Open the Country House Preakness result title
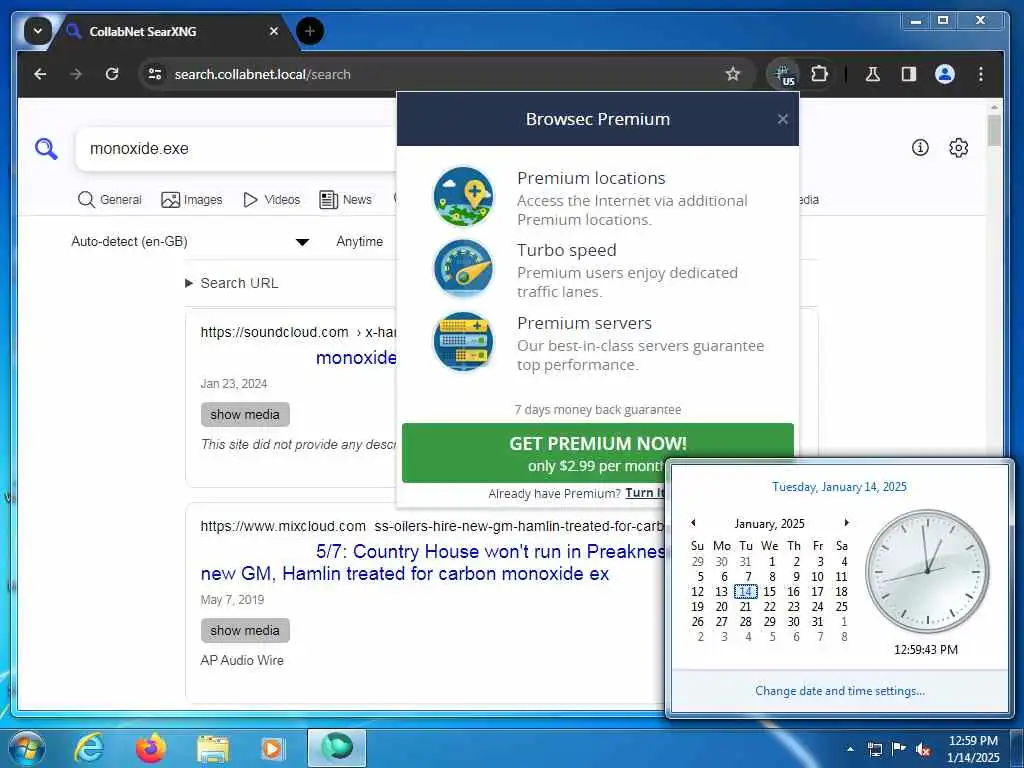The image size is (1024, 768). click(432, 562)
